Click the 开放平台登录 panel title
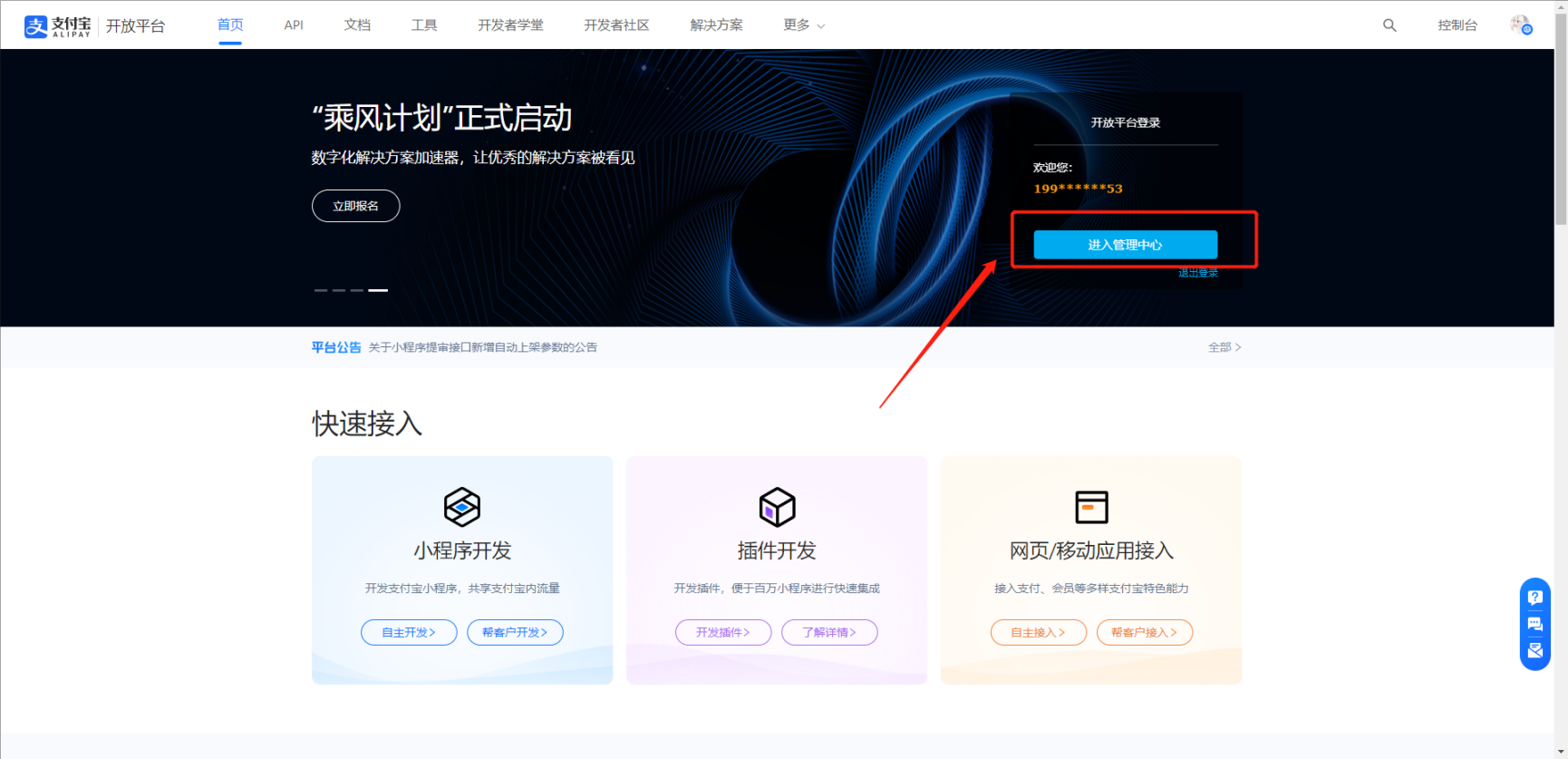This screenshot has width=1568, height=759. tap(1126, 122)
